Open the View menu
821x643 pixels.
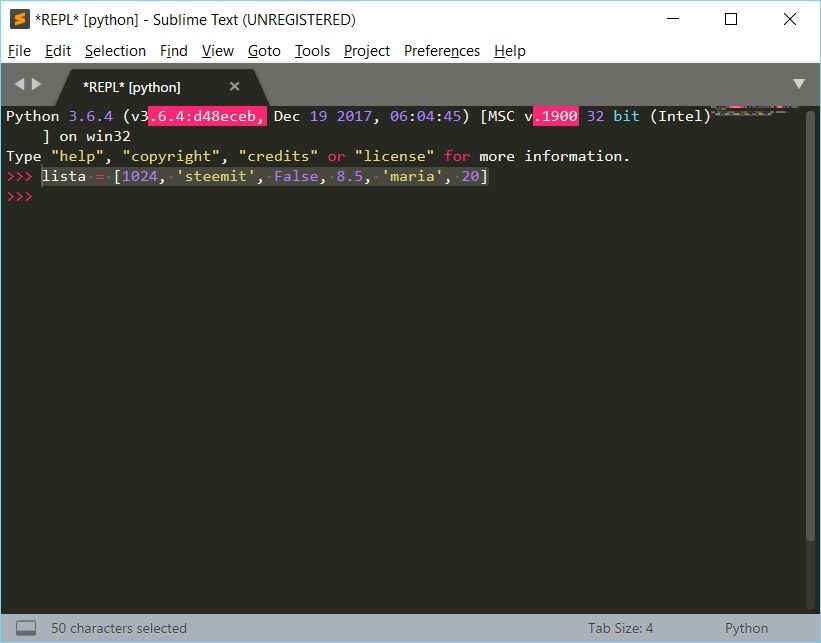click(x=217, y=51)
